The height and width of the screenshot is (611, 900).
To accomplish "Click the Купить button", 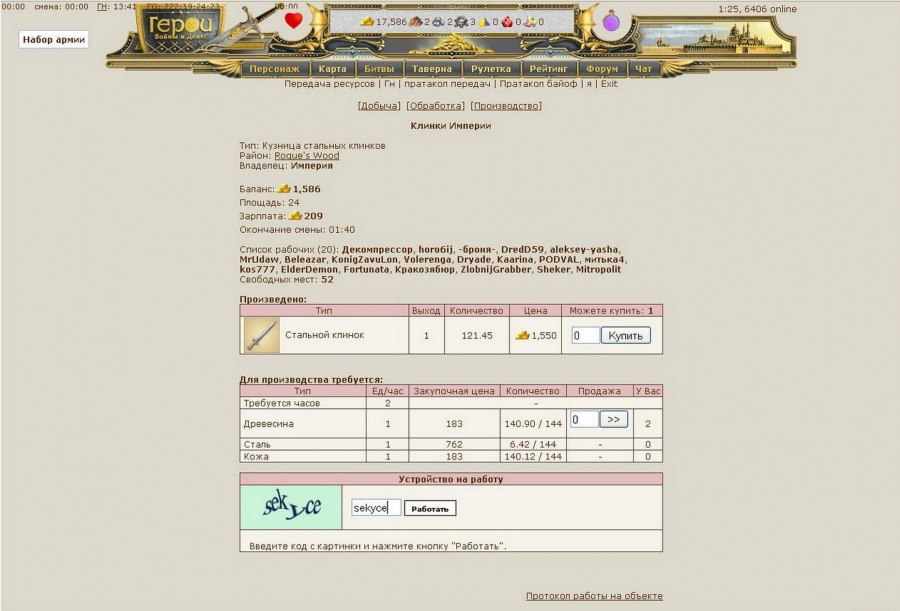I will pyautogui.click(x=626, y=335).
